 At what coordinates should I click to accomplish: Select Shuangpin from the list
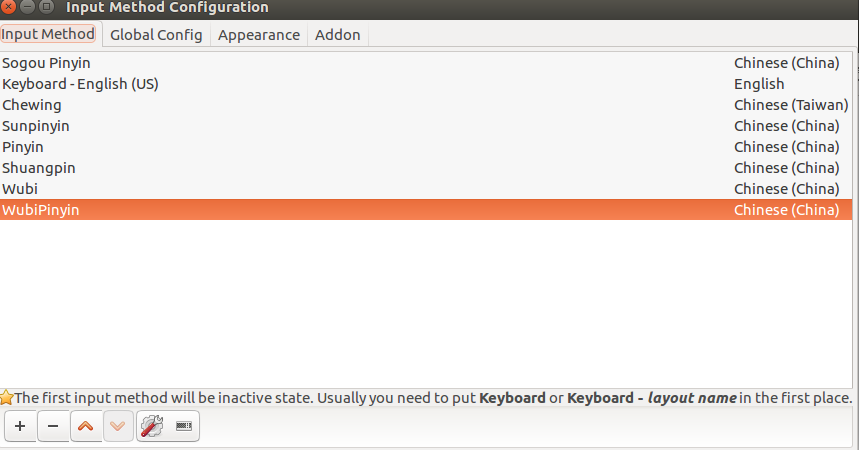pos(39,168)
